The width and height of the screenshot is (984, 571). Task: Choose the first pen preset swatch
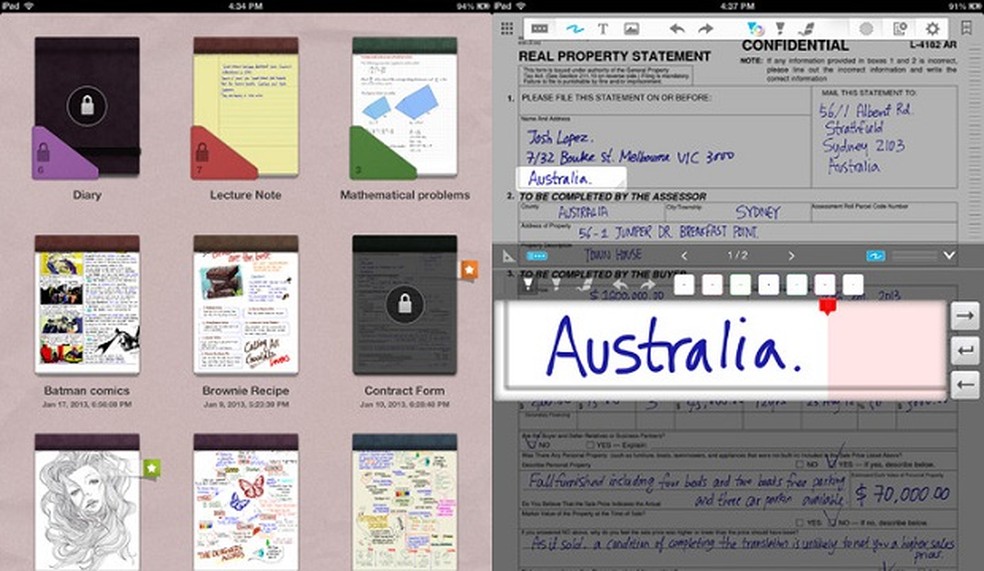[x=684, y=285]
